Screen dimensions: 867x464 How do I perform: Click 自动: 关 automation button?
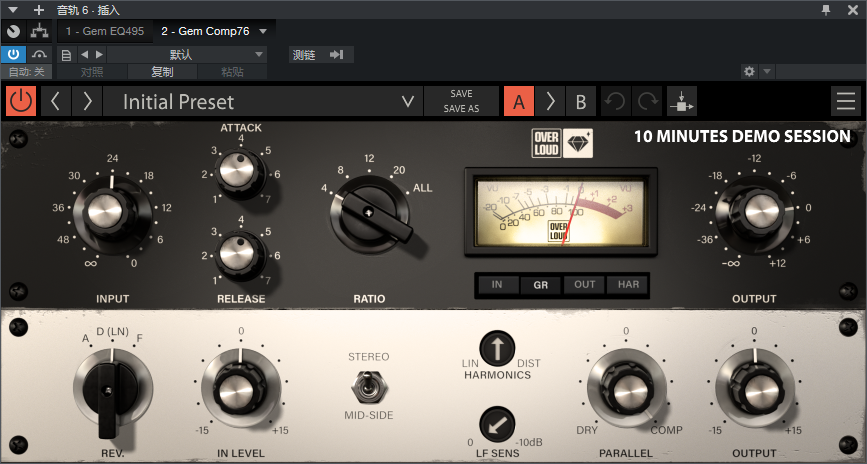tap(27, 72)
